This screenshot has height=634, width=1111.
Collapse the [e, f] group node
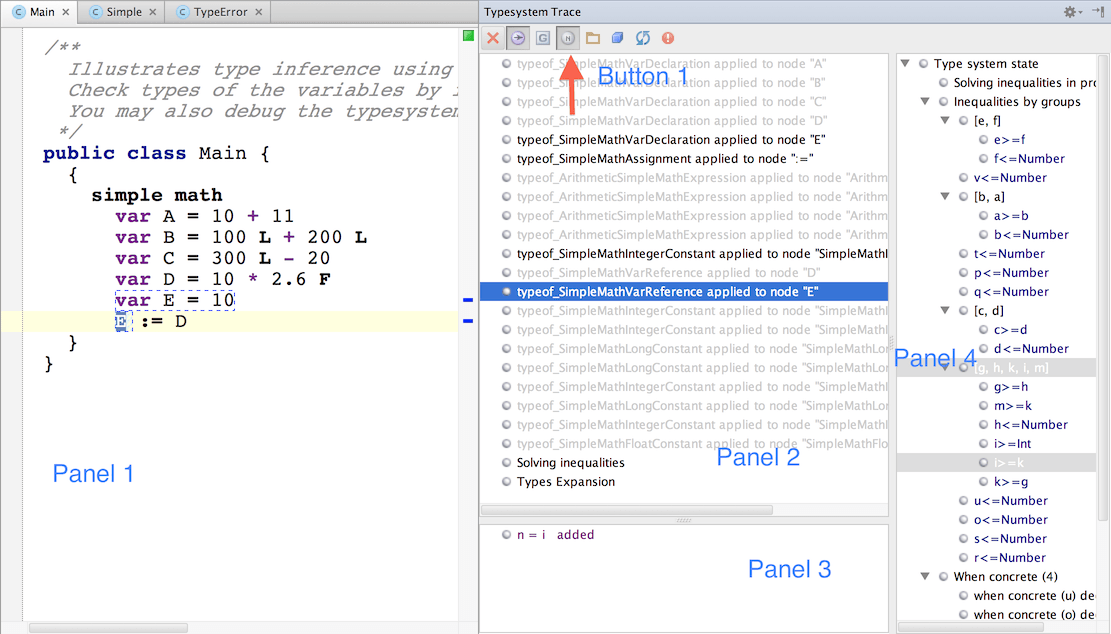[946, 121]
